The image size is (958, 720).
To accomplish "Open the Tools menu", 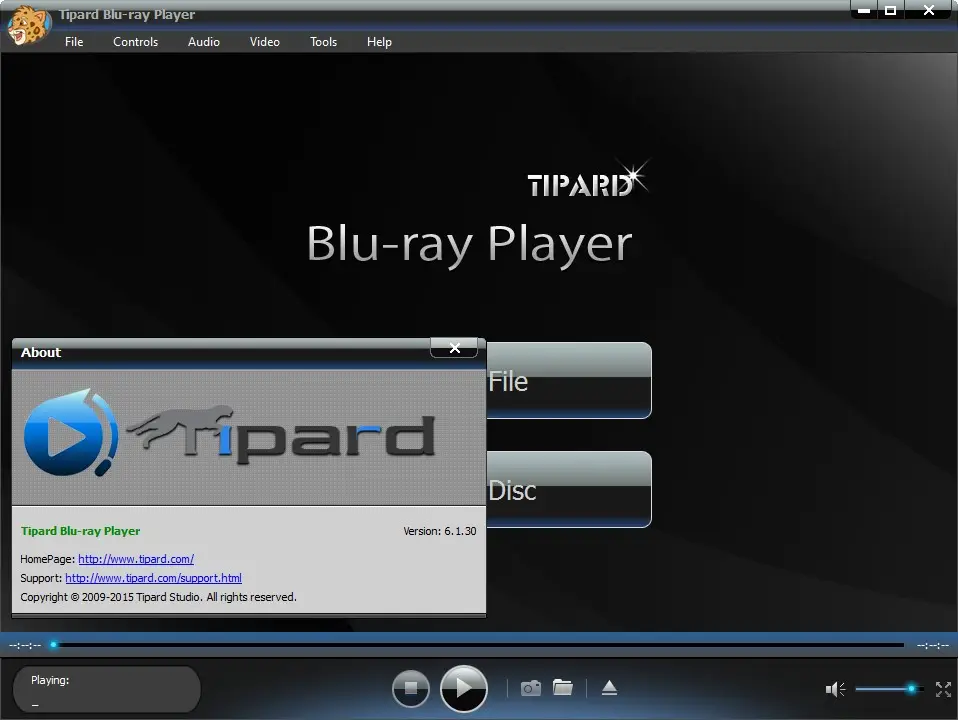I will (x=323, y=42).
